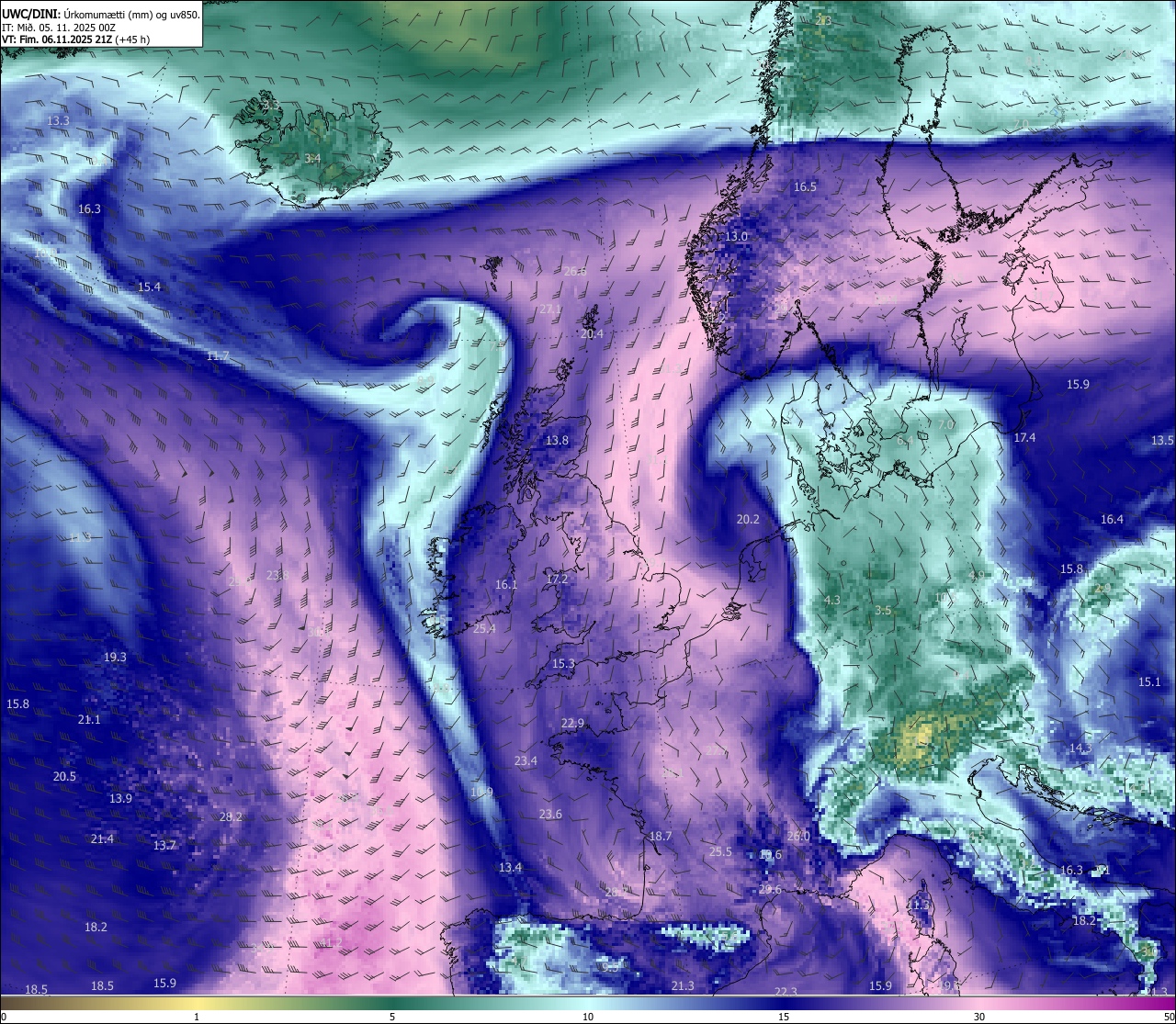Click the 26.0 value label
This screenshot has height=1024, width=1176.
pyautogui.click(x=798, y=837)
